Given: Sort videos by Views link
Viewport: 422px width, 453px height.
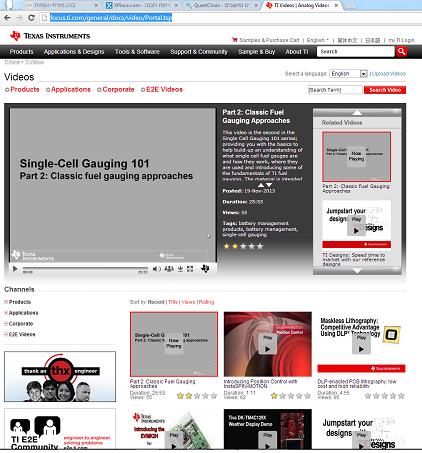Looking at the screenshot, I should tap(188, 302).
